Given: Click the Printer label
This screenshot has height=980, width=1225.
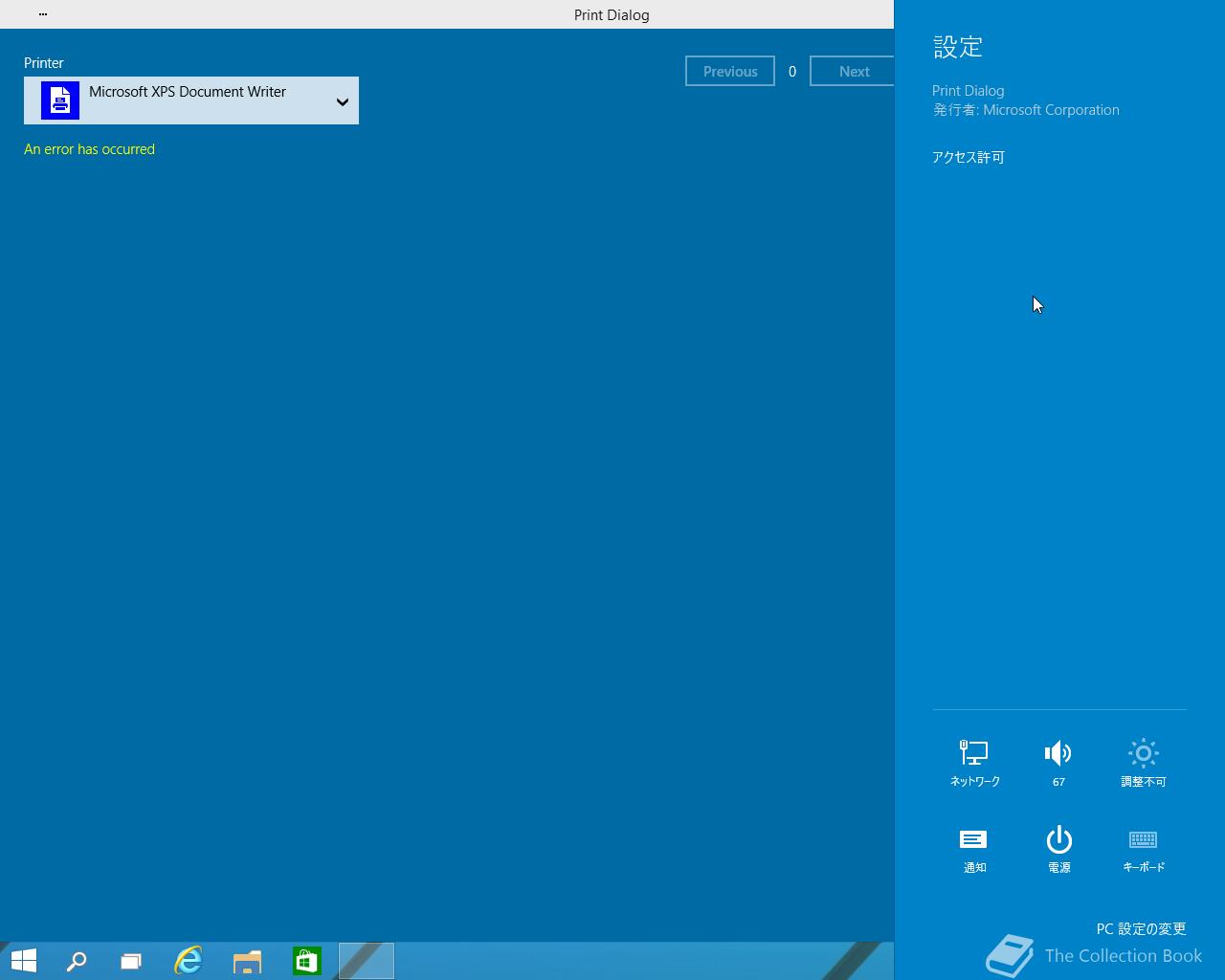Looking at the screenshot, I should [44, 63].
